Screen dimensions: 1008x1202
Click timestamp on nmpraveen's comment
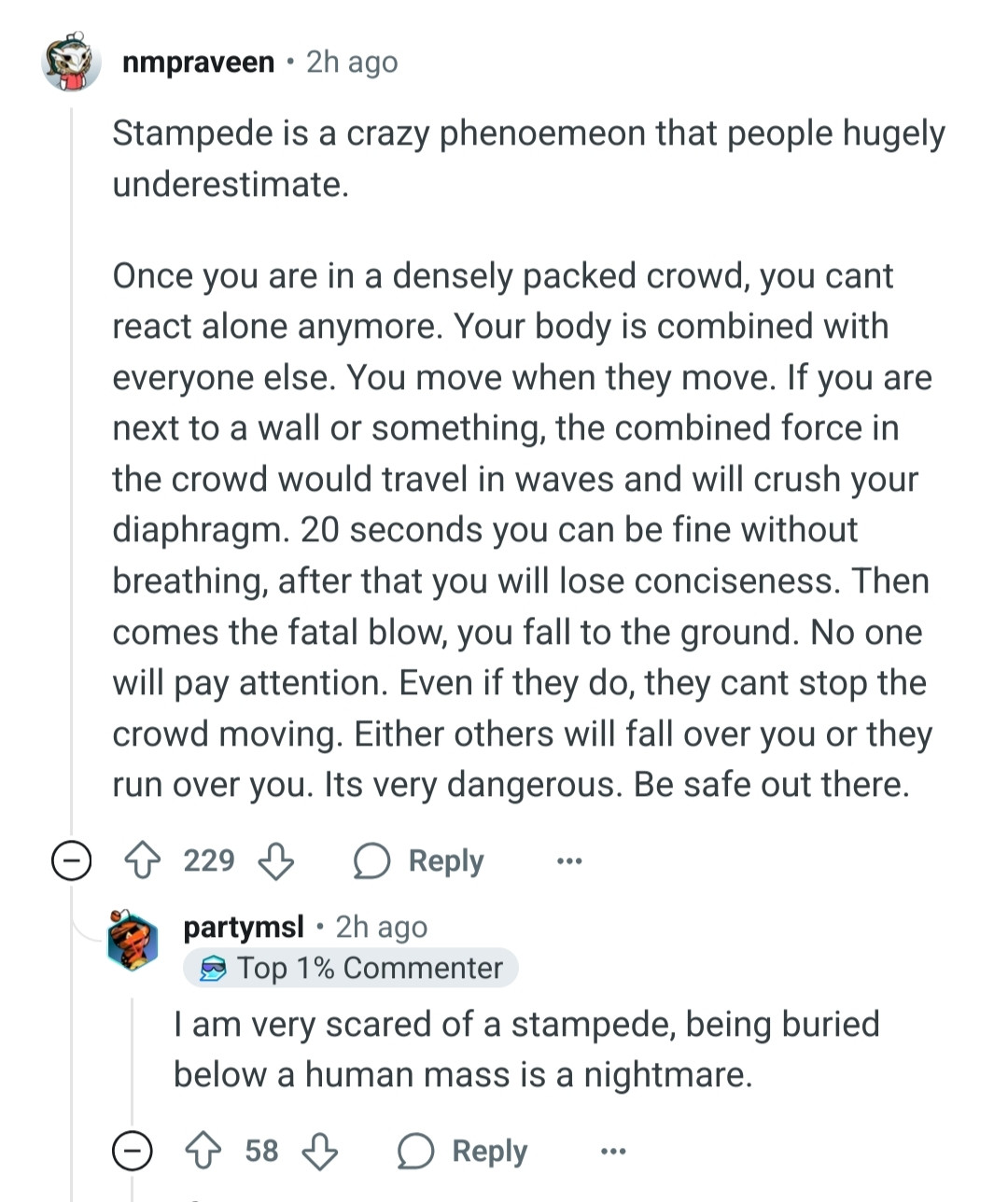352,63
